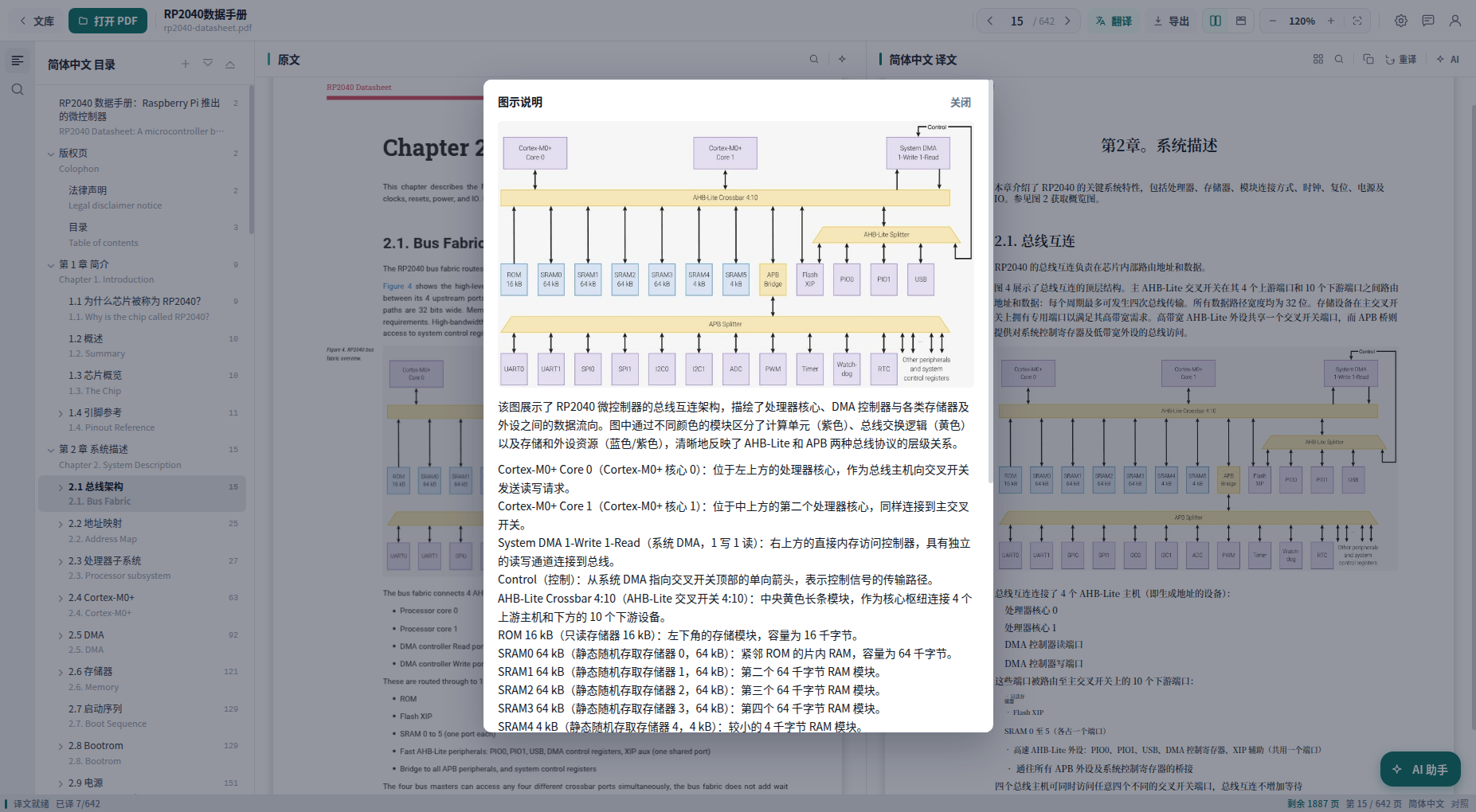Click the AI button in 译文 header
Viewport: 1476px width, 812px height.
click(x=1447, y=59)
